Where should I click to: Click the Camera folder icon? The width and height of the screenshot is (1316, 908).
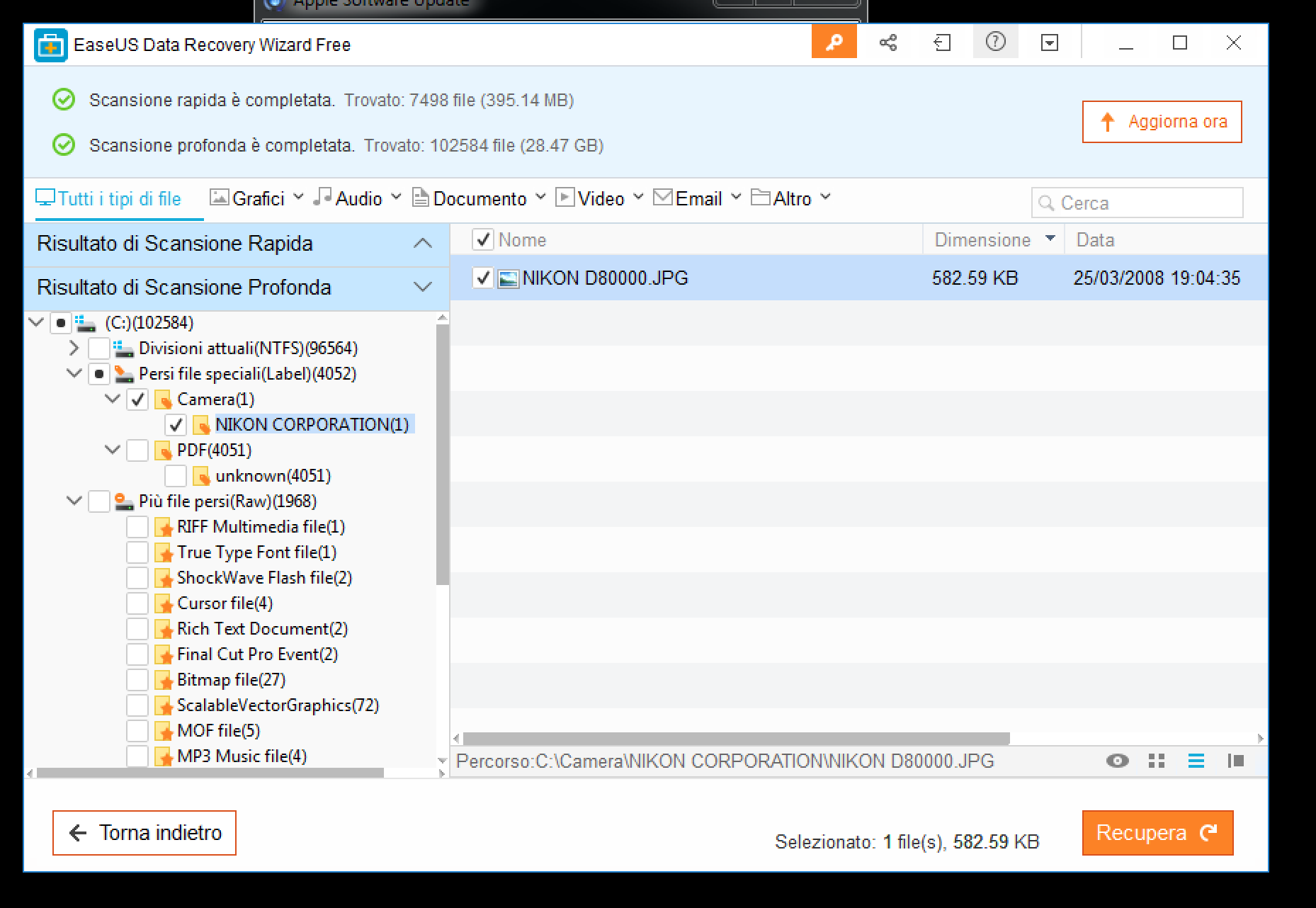point(162,399)
